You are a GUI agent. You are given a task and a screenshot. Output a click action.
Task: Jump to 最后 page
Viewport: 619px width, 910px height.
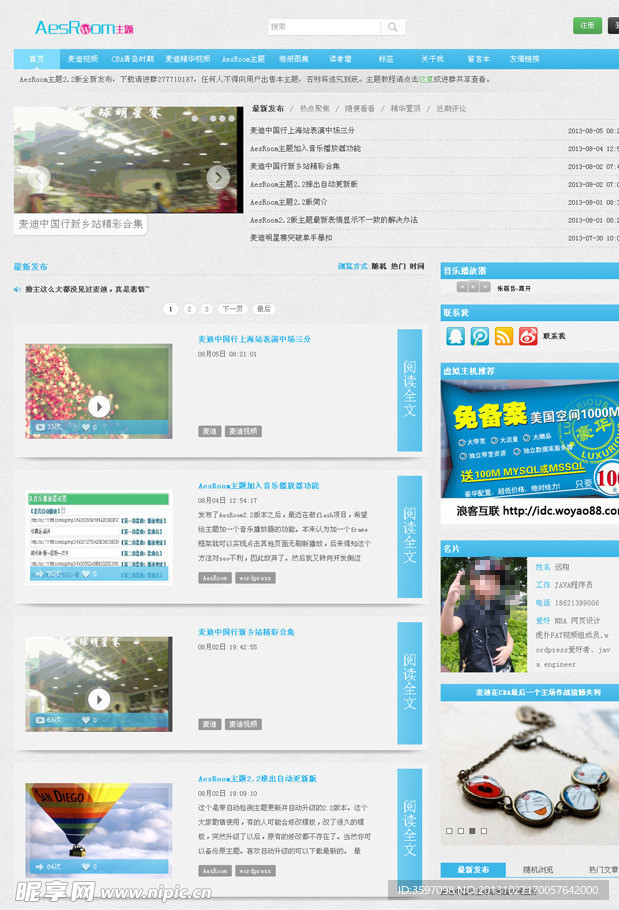point(264,309)
